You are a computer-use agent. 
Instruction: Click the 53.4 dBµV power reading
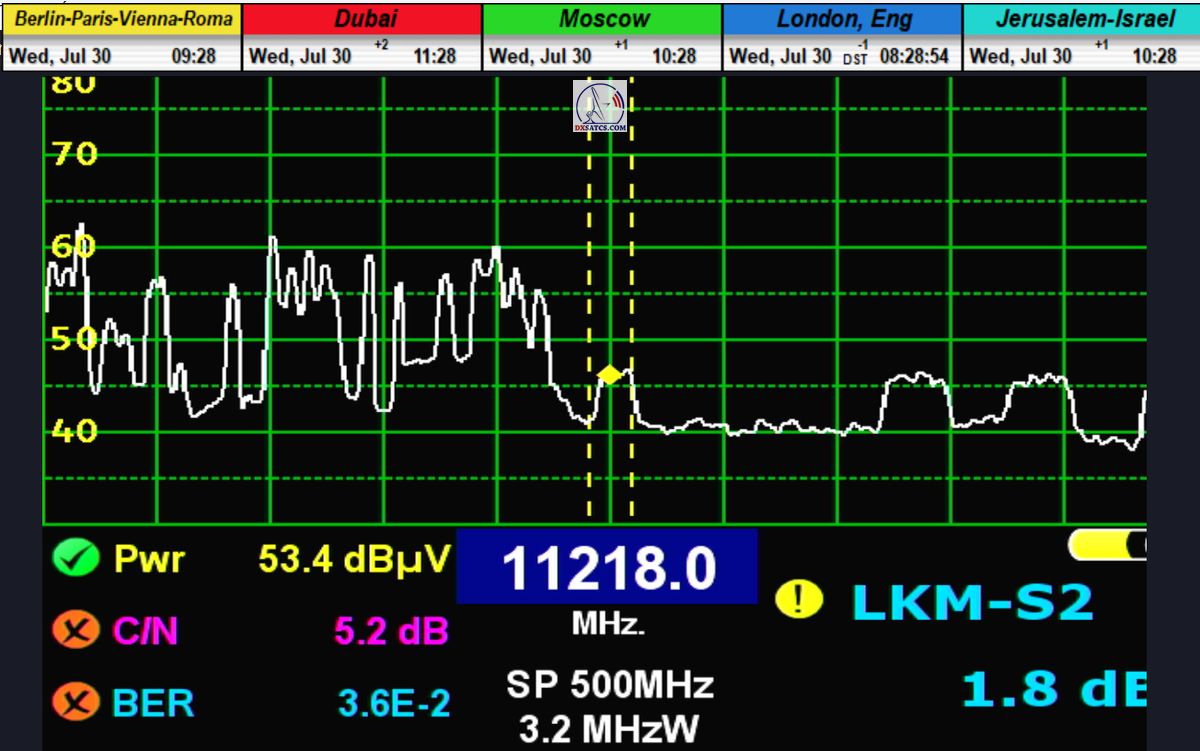click(x=354, y=559)
